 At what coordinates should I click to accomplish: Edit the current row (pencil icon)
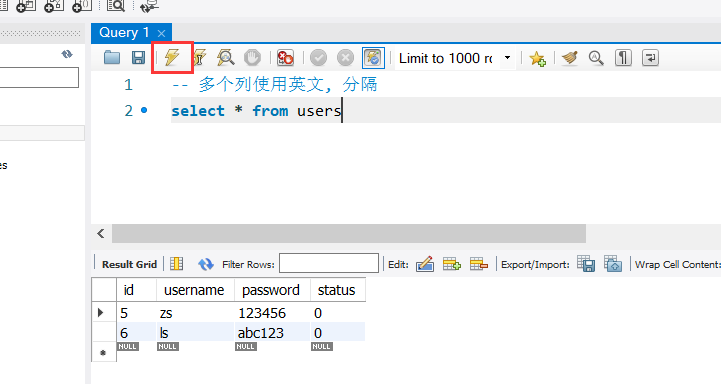click(x=425, y=264)
